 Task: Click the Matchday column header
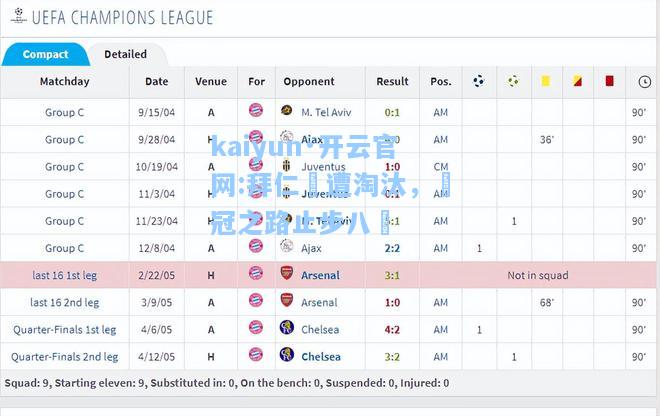pos(64,81)
